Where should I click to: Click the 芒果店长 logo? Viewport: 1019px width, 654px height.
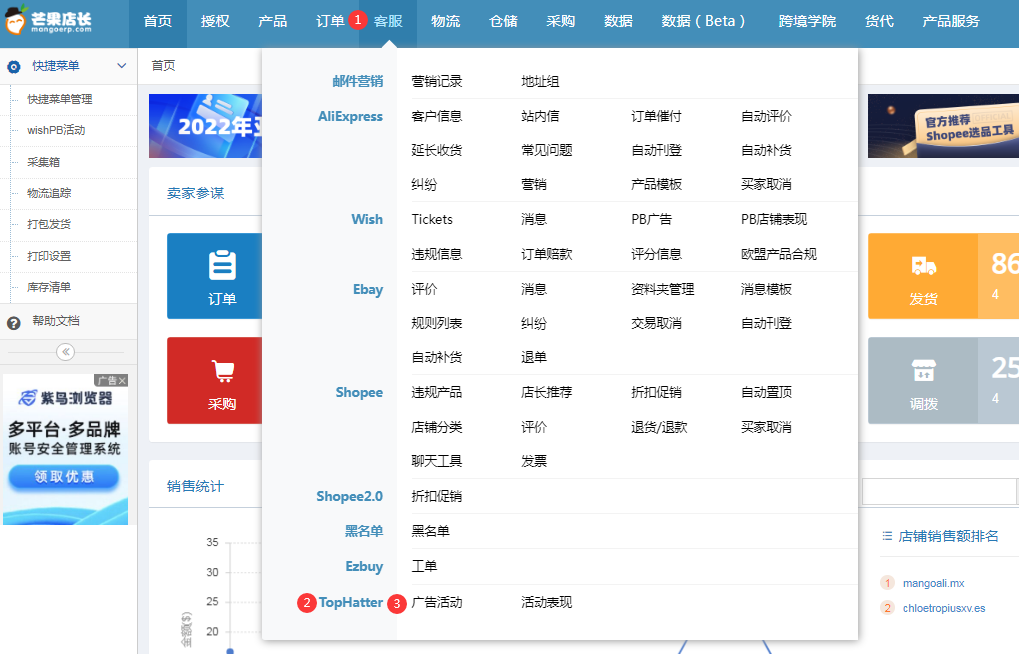[47, 20]
